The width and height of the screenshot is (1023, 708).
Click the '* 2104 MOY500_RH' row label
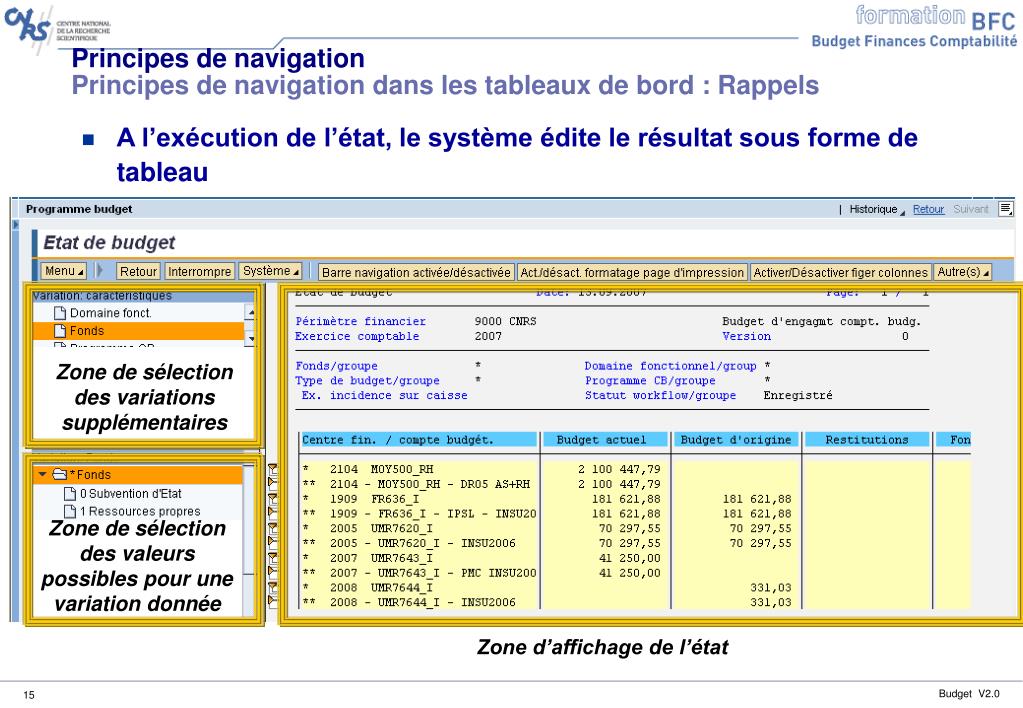pyautogui.click(x=368, y=469)
